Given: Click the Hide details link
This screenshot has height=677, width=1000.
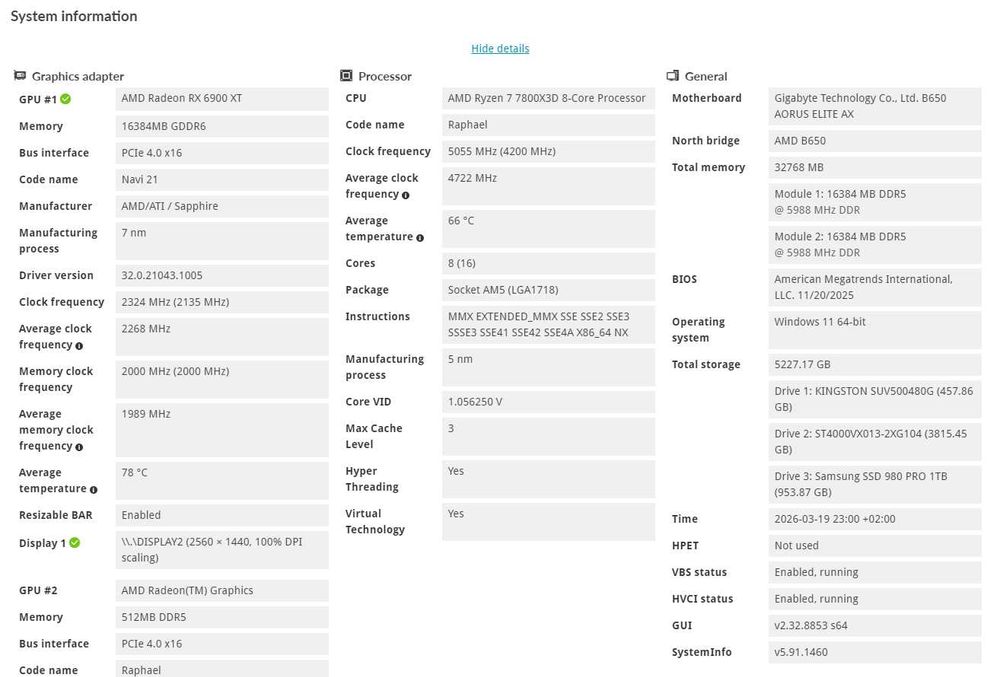Looking at the screenshot, I should point(500,48).
